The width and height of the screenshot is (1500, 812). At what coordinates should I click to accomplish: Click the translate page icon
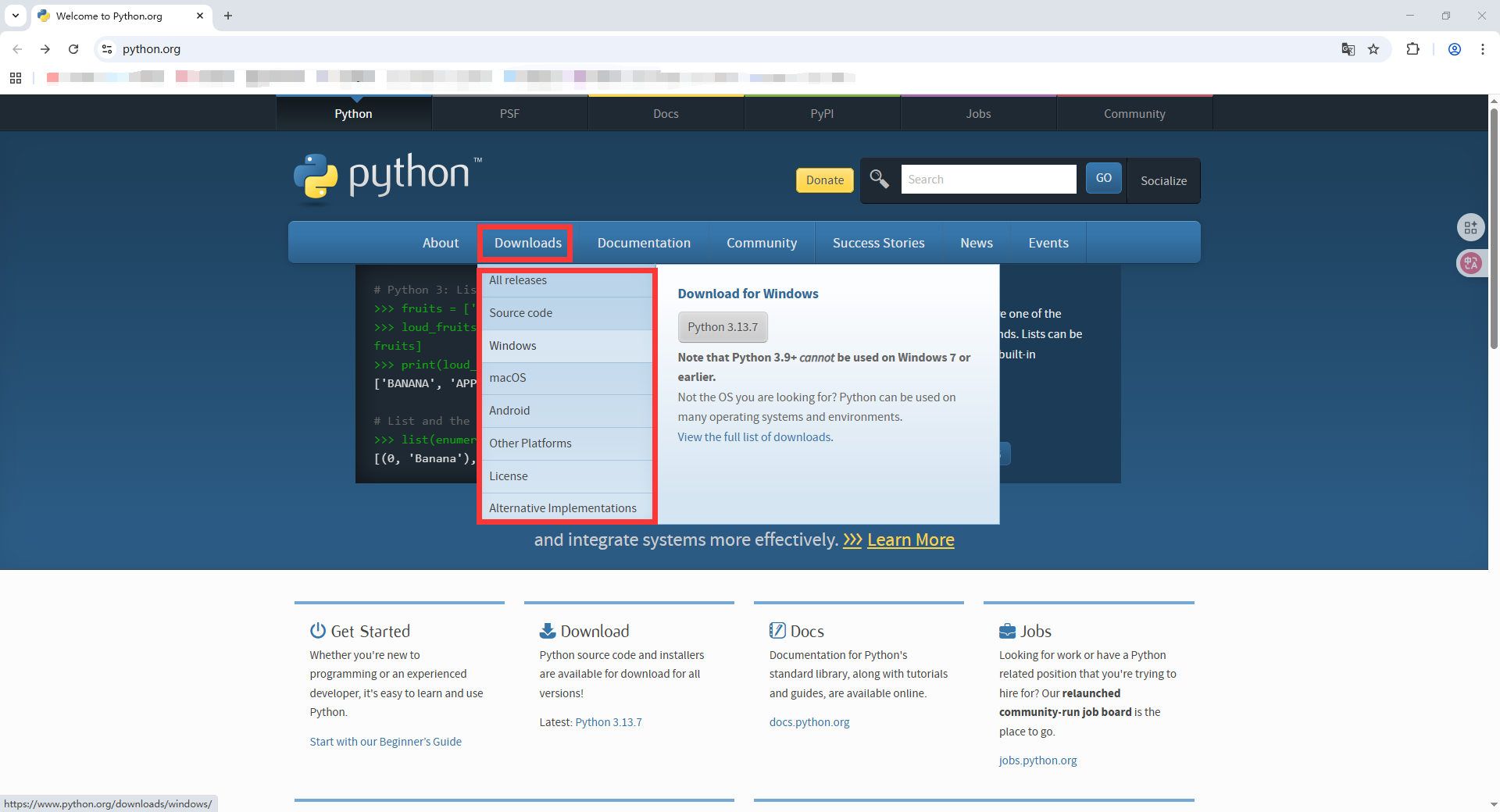point(1348,49)
